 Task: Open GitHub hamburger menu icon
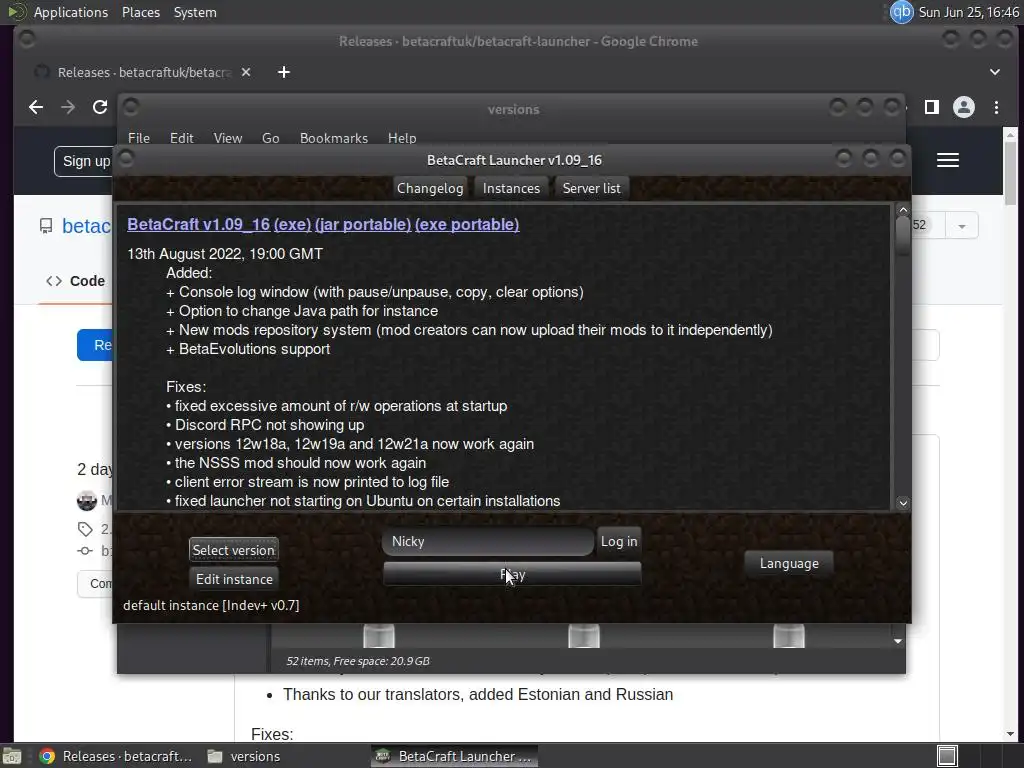point(948,160)
